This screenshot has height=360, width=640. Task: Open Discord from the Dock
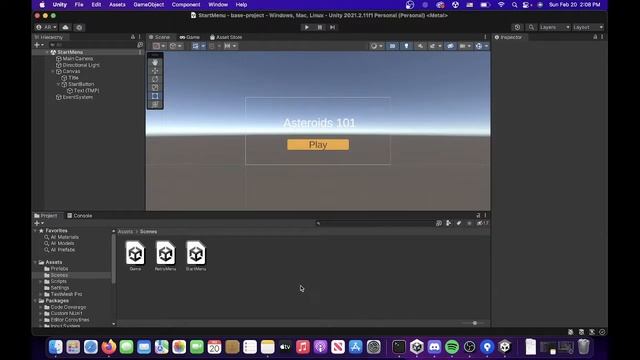click(434, 347)
